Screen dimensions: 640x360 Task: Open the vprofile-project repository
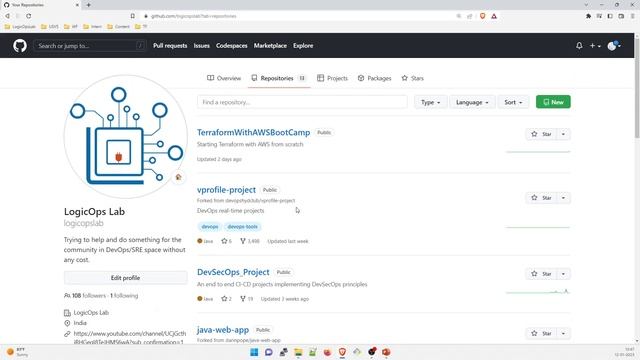pos(227,190)
